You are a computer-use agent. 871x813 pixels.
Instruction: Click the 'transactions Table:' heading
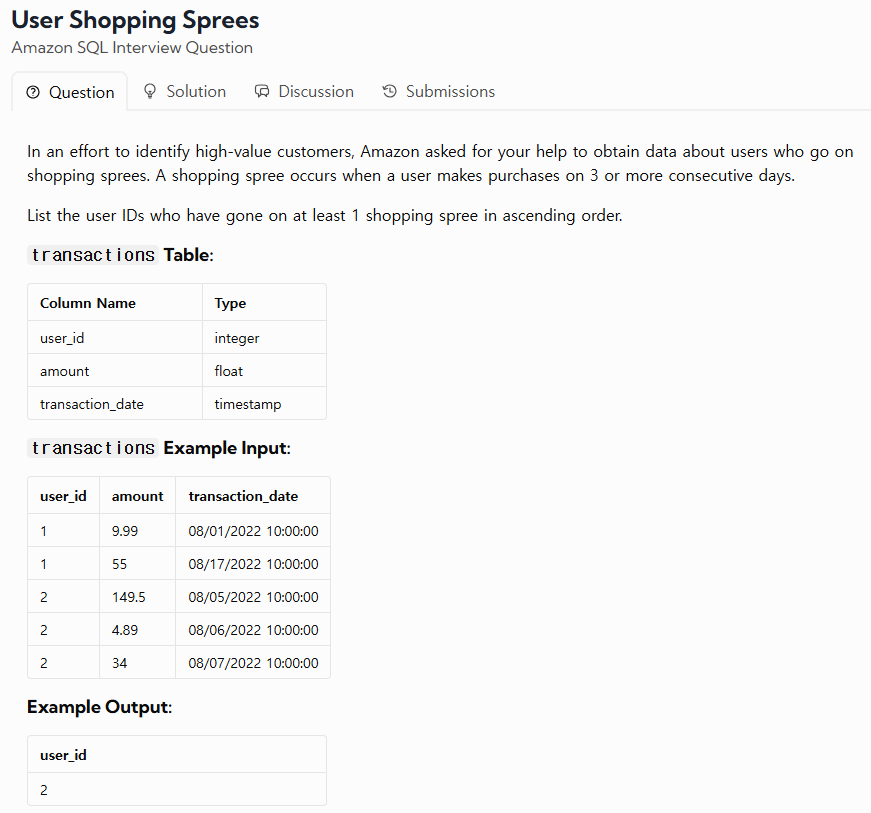tap(121, 255)
